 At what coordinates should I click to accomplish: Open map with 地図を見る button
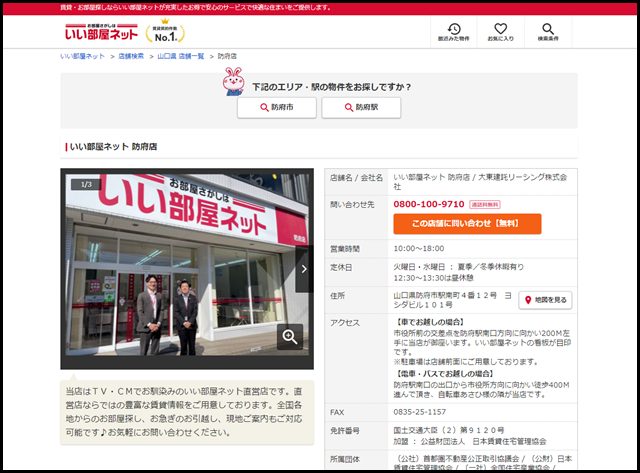(545, 300)
